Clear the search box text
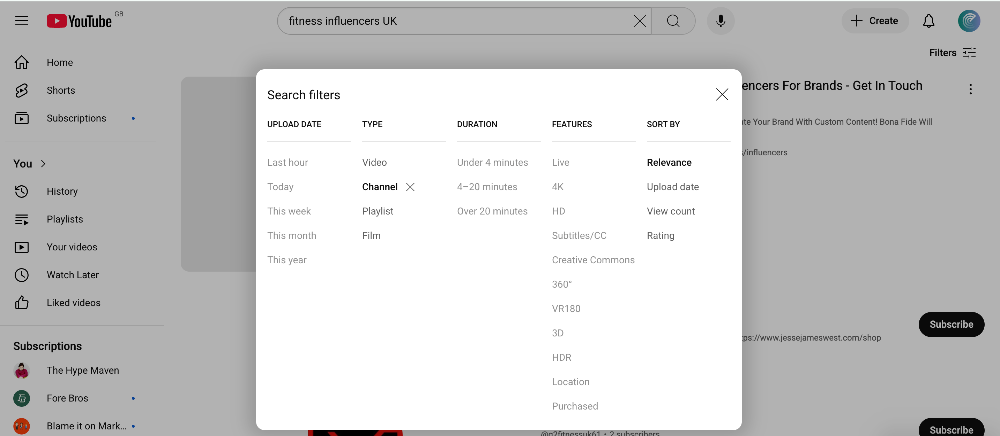Screen dimensions: 1000x436 (x=640, y=21)
